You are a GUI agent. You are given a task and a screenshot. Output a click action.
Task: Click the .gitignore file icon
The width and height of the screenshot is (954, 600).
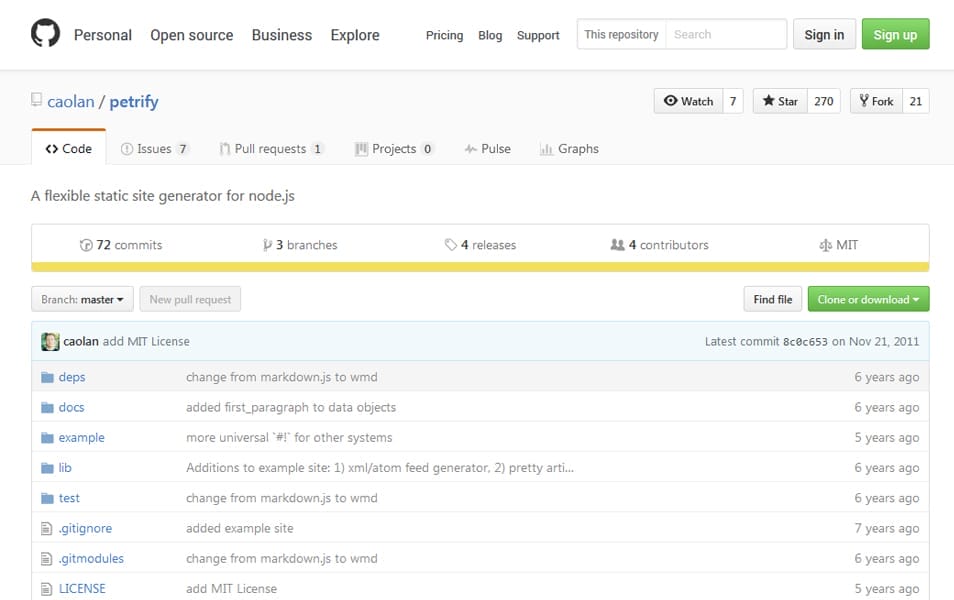[x=47, y=529]
